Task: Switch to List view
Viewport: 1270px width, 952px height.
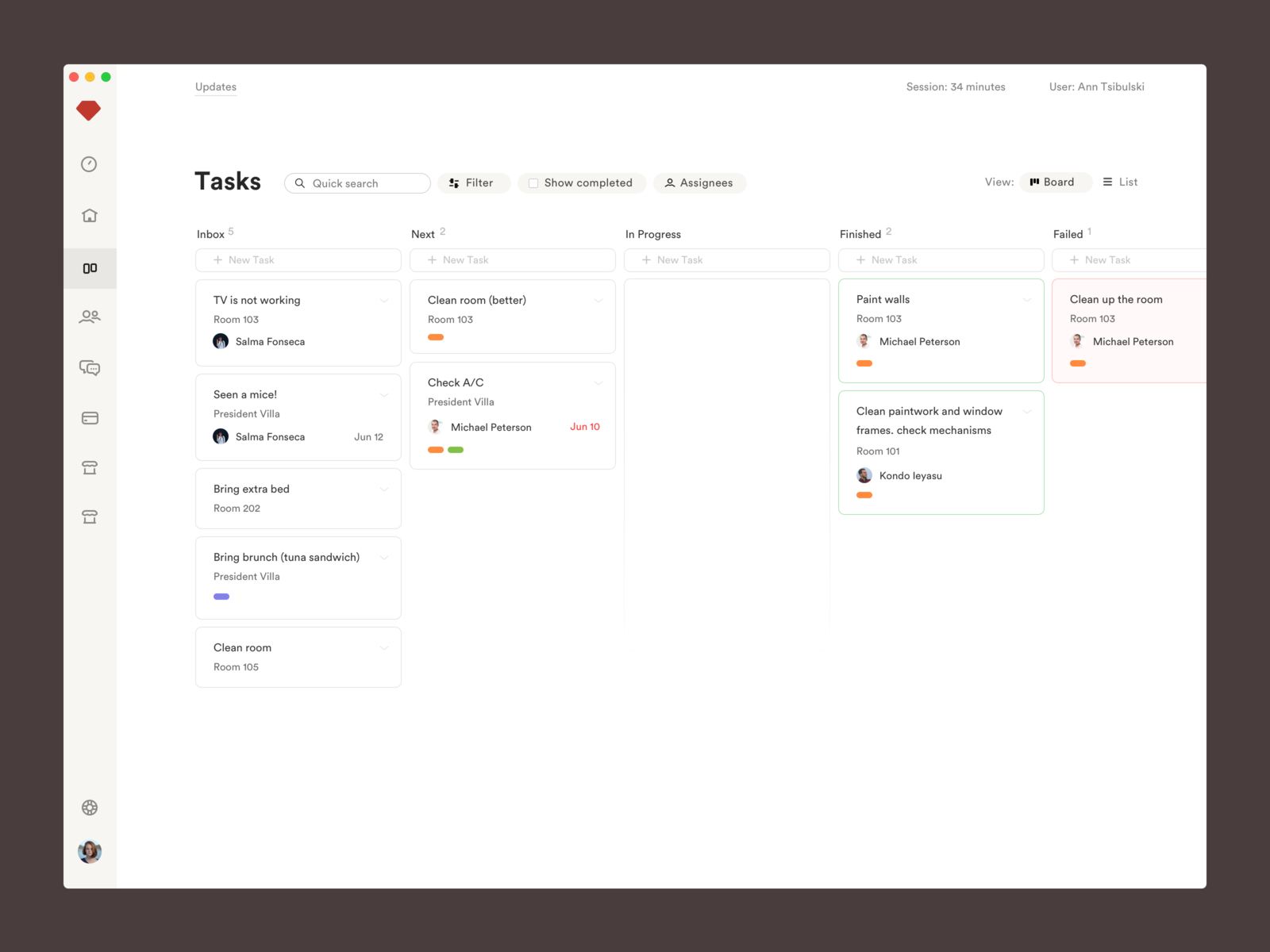Action: click(x=1120, y=182)
